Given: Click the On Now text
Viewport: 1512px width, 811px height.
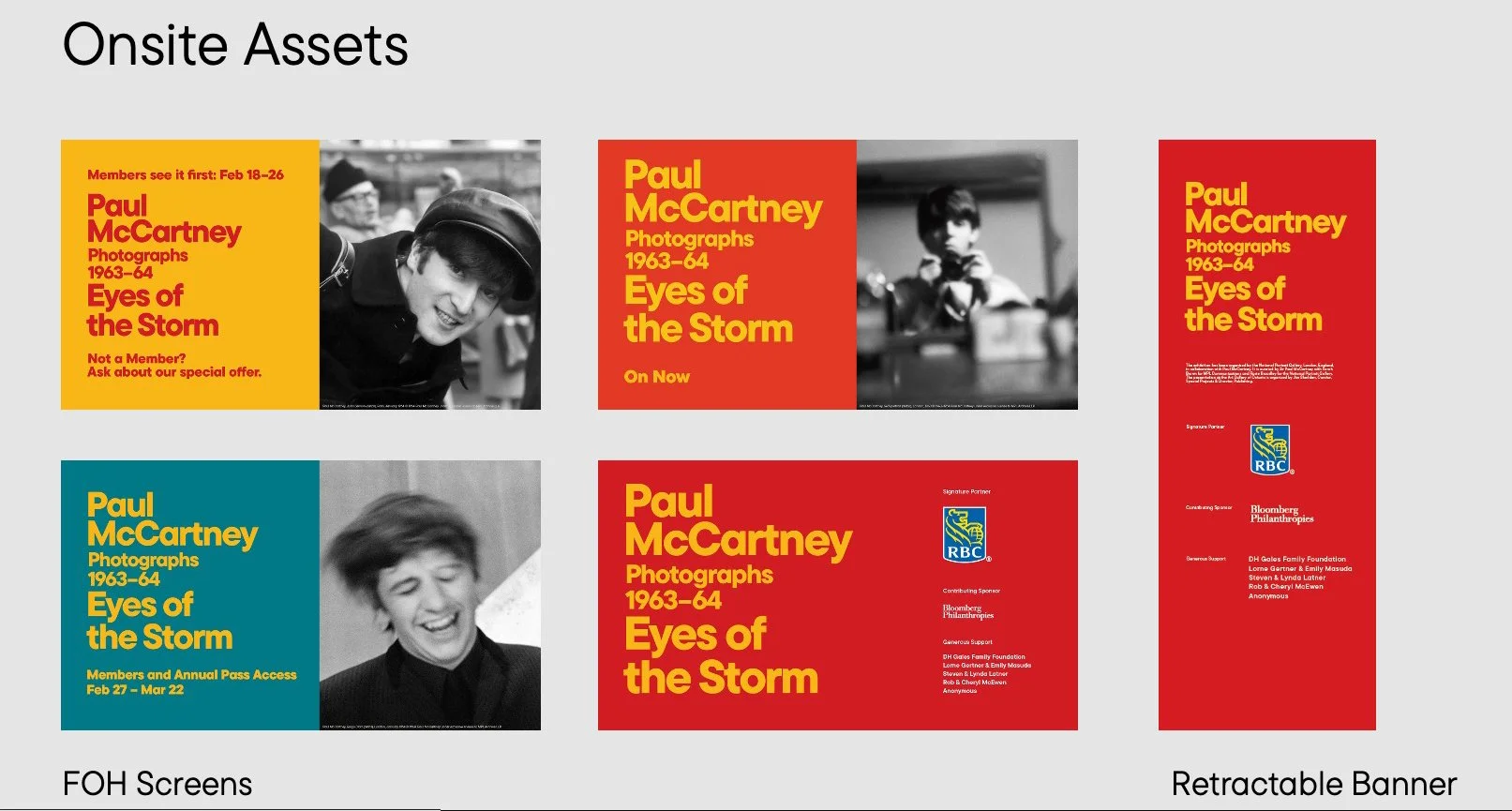Looking at the screenshot, I should click(x=657, y=377).
